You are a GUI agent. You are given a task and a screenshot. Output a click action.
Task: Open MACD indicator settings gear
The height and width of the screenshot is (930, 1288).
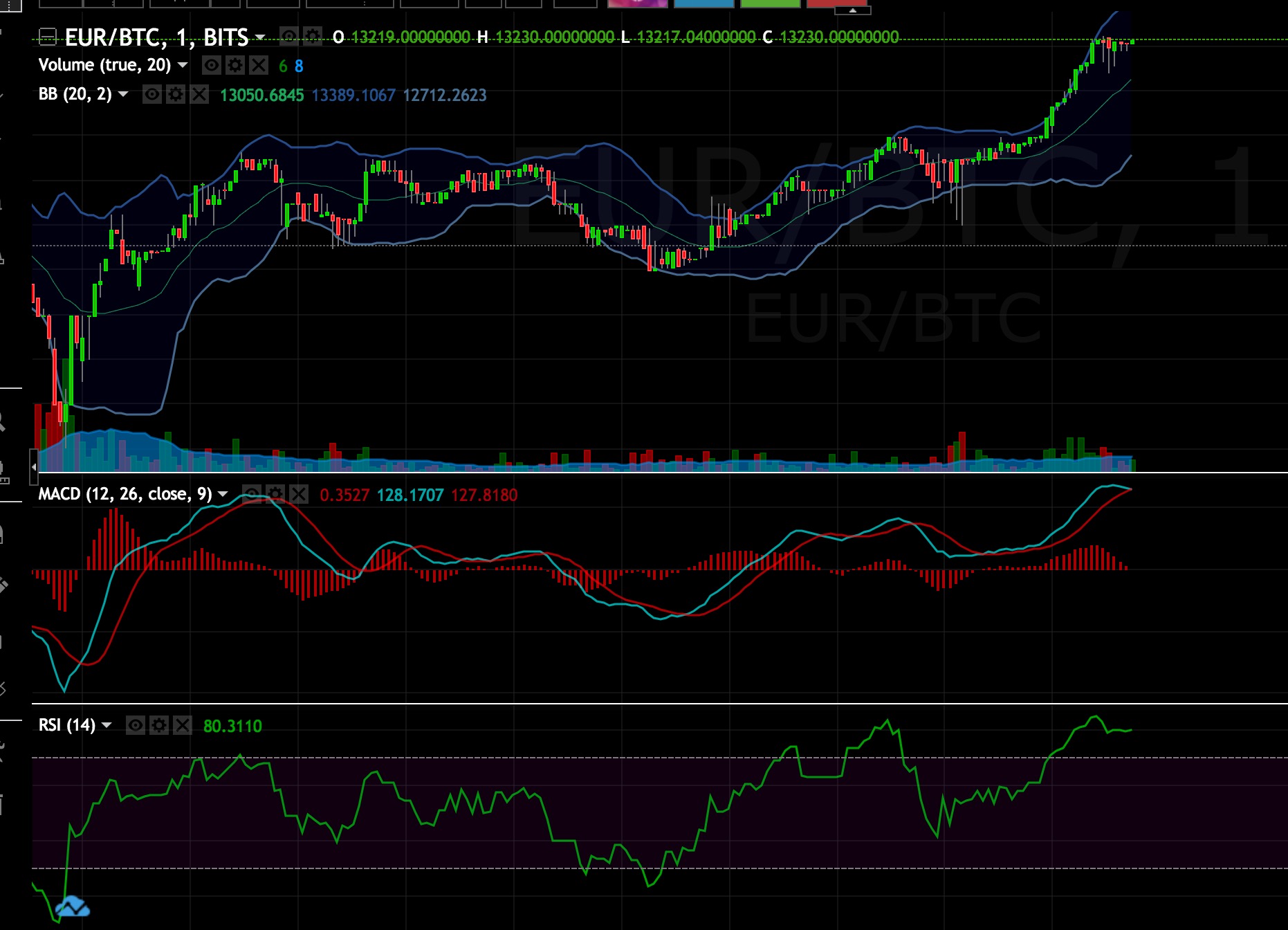click(x=275, y=494)
